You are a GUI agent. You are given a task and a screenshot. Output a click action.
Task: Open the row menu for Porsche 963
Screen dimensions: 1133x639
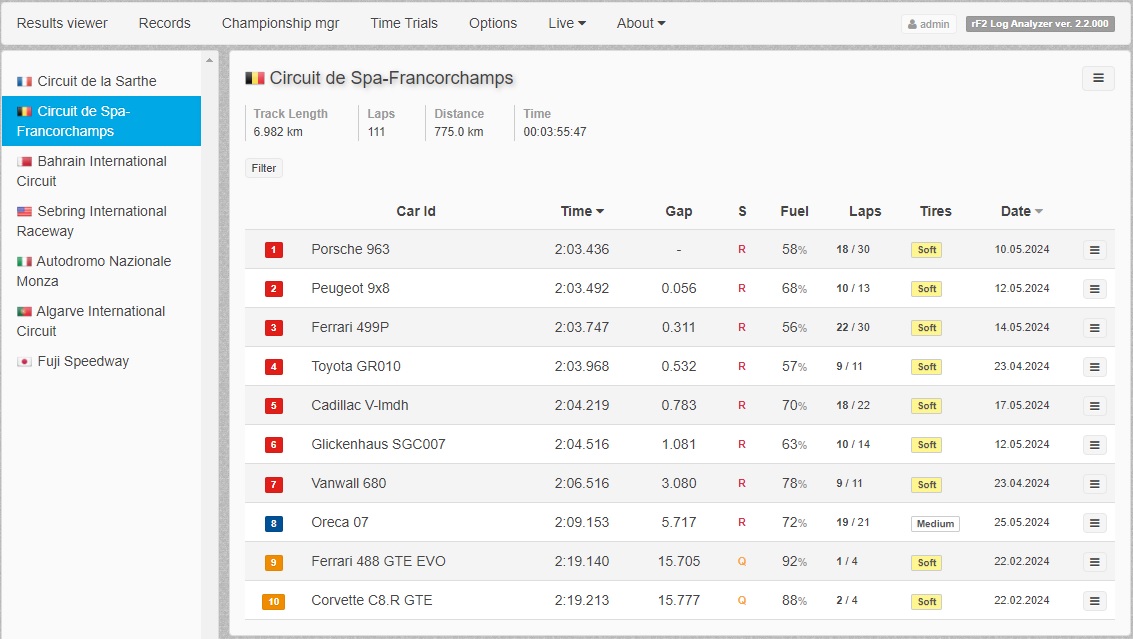[1095, 250]
